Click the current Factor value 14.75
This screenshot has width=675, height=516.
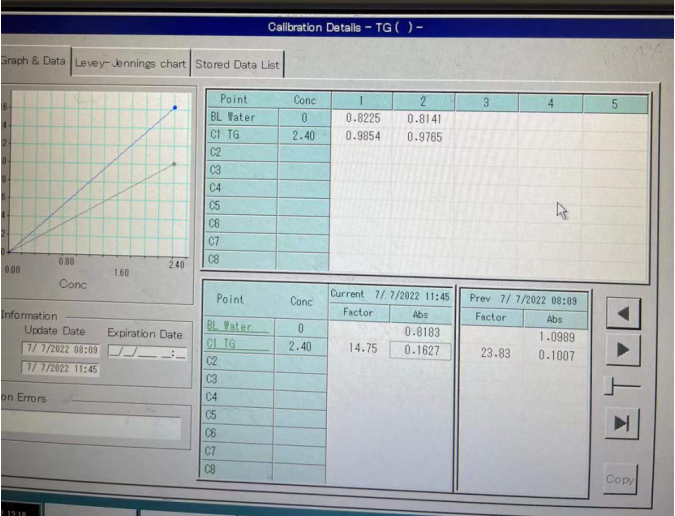pos(362,349)
